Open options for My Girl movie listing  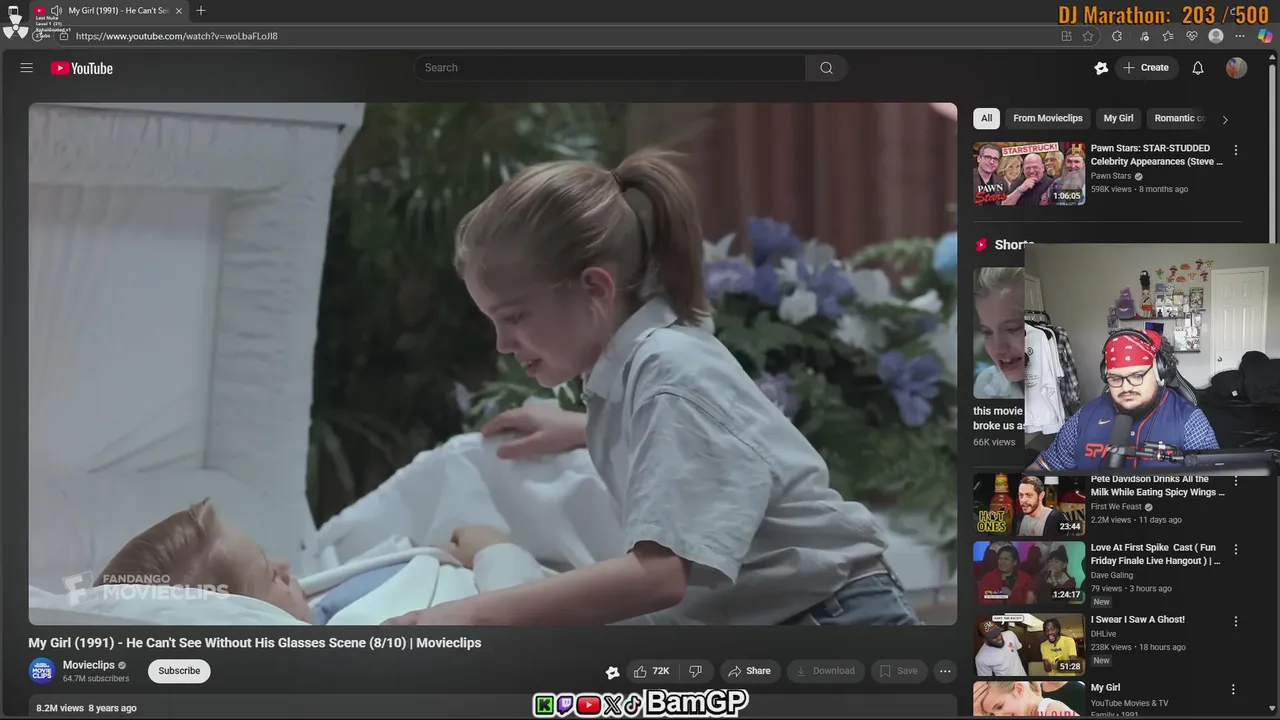(1233, 689)
